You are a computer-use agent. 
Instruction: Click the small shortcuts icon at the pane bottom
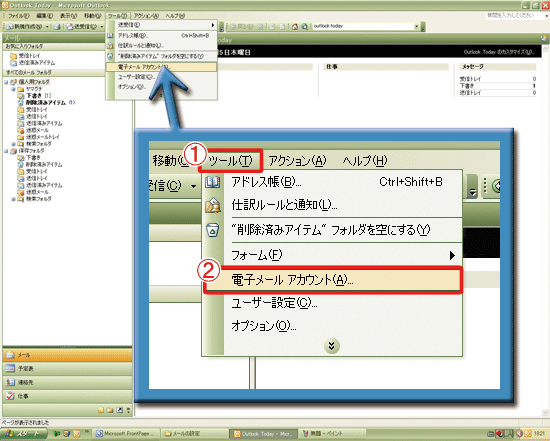point(120,410)
